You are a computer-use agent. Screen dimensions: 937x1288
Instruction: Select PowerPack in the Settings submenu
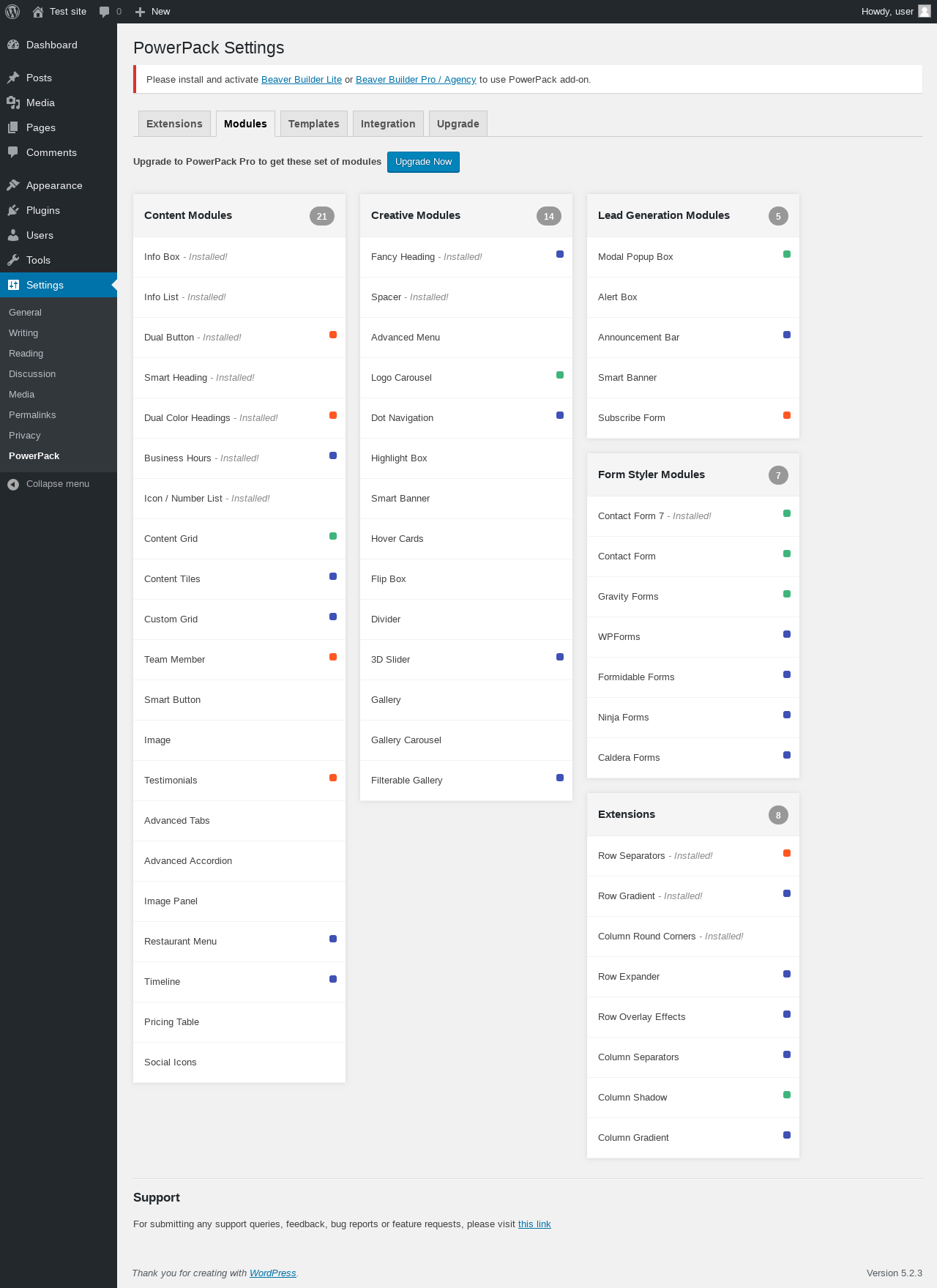(x=34, y=455)
